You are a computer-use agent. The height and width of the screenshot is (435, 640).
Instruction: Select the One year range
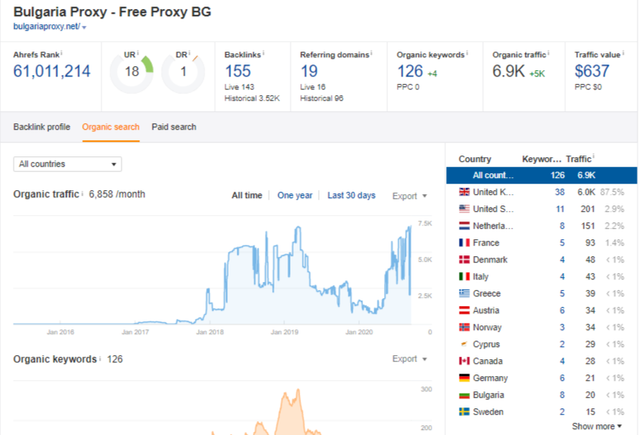[295, 195]
